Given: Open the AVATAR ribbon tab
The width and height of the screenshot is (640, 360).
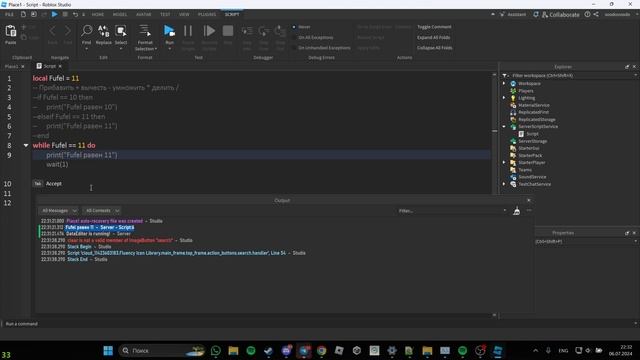Looking at the screenshot, I should pyautogui.click(x=143, y=14).
